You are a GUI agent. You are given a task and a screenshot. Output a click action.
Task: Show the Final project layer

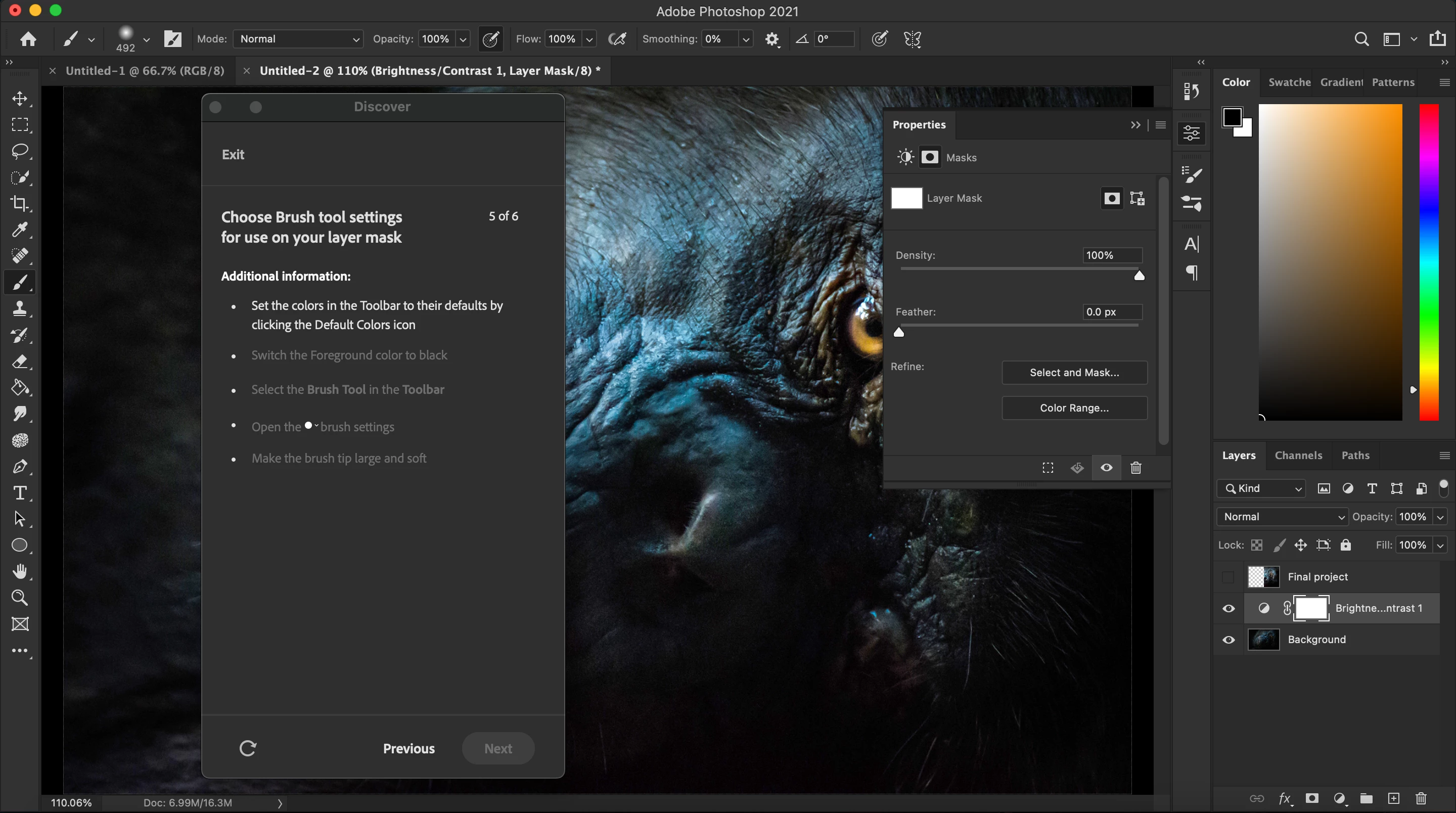point(1228,577)
